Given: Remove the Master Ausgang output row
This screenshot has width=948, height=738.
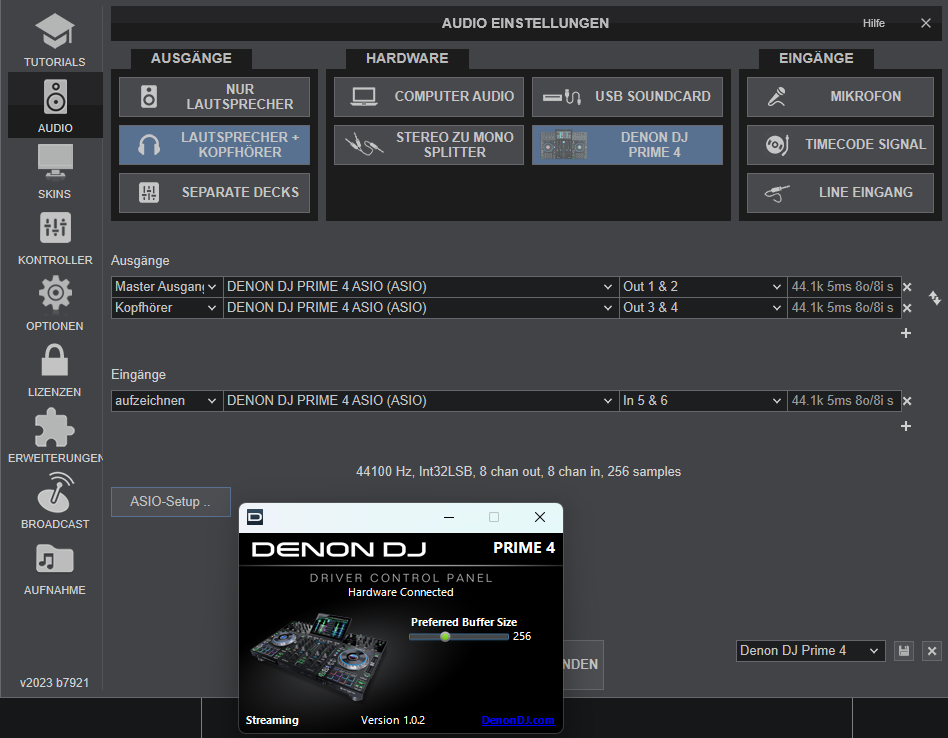Looking at the screenshot, I should click(x=907, y=287).
